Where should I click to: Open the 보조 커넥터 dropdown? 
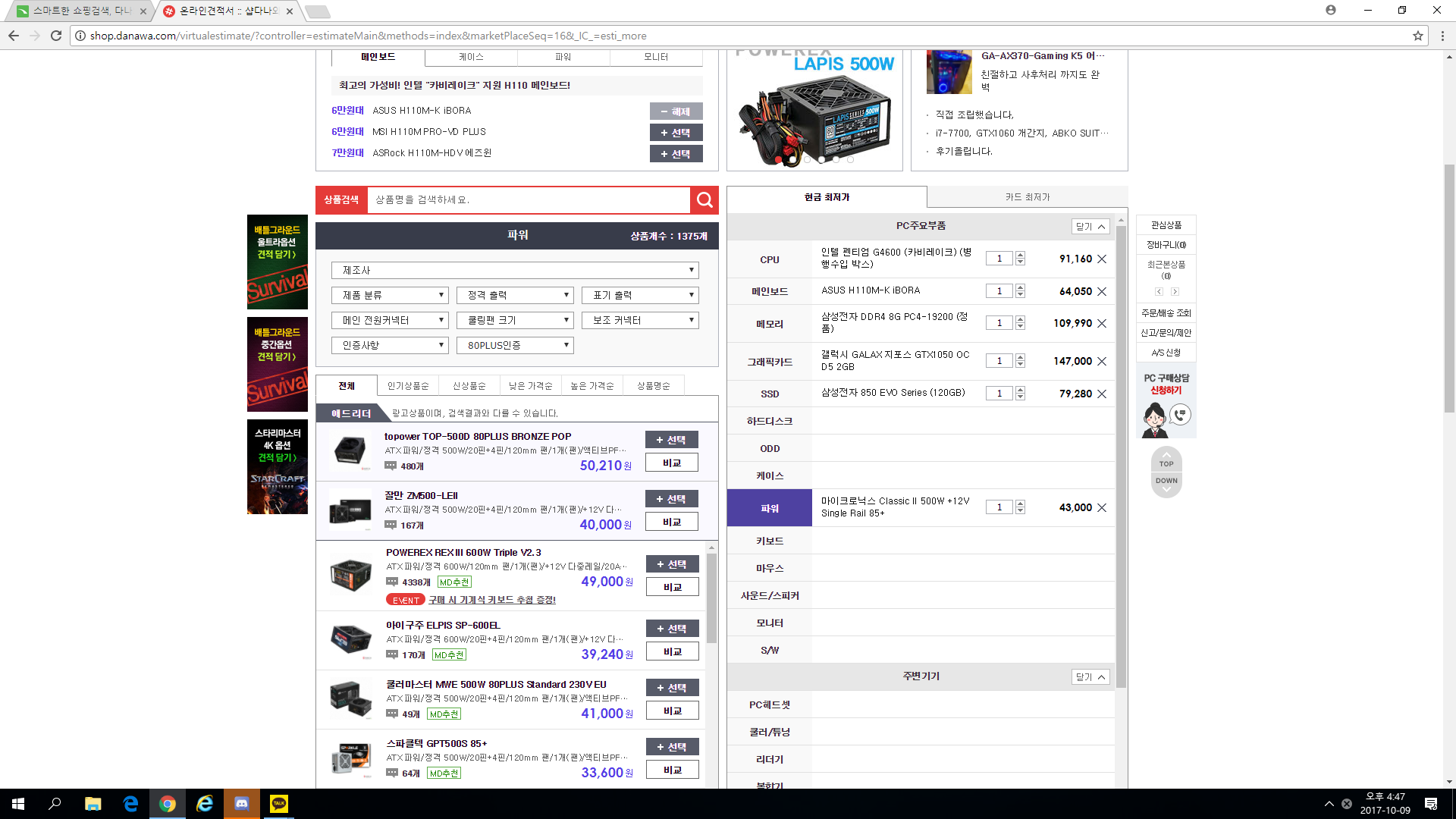pos(640,321)
